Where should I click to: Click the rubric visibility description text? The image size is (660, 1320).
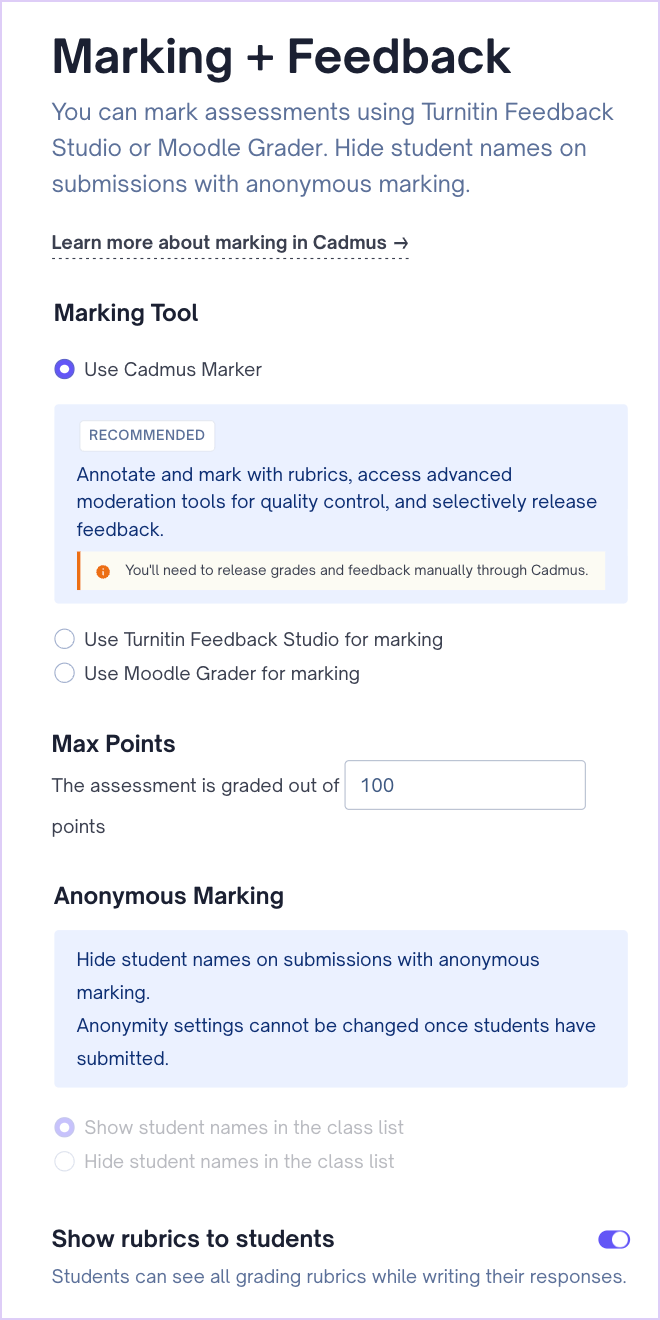point(338,1276)
